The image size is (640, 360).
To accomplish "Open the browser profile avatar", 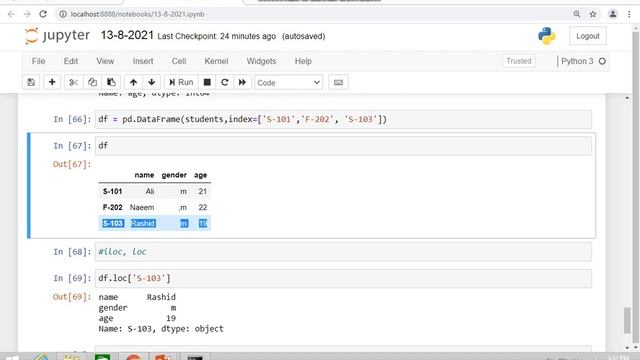I will [x=613, y=14].
